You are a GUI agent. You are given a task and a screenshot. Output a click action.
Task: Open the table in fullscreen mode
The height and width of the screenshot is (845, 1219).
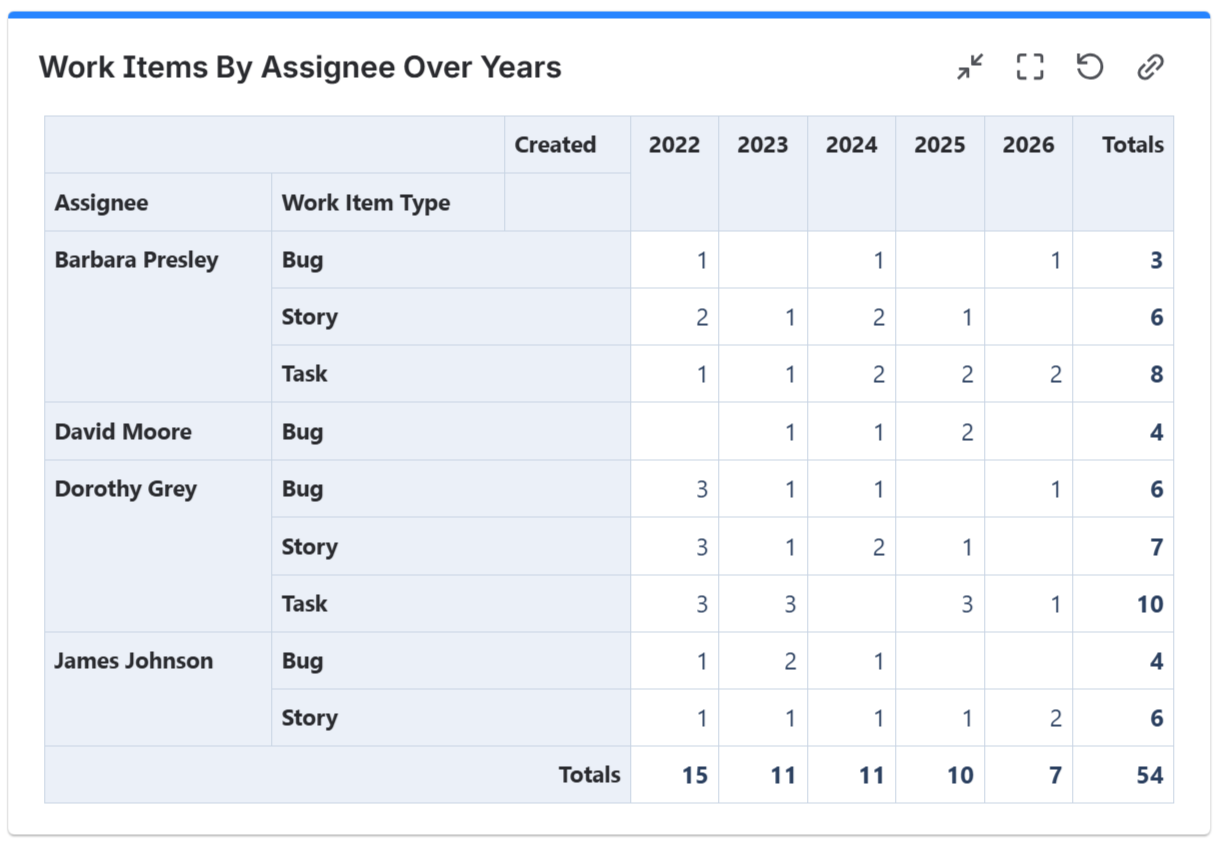pos(1028,67)
